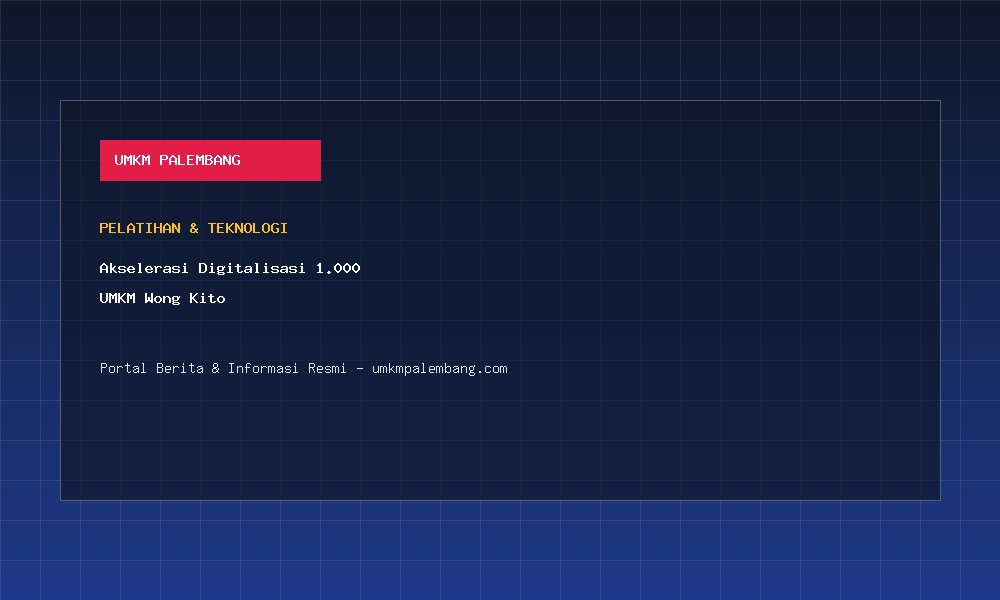Click the word Informasi in footer text
The height and width of the screenshot is (600, 1000).
tap(263, 369)
